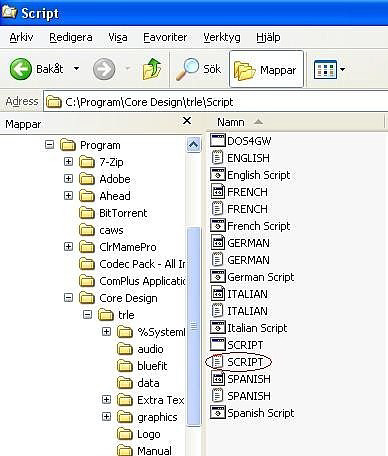Select the audio folder in tree
388x456 pixels.
141,349
